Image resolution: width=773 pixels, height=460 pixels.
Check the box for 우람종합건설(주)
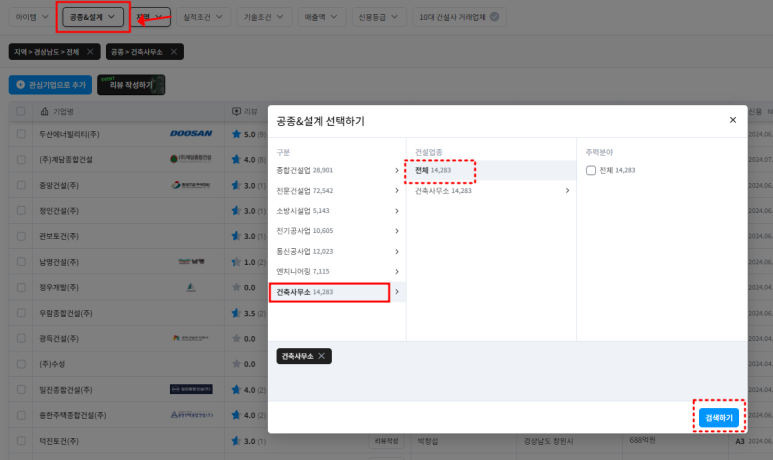tap(21, 313)
